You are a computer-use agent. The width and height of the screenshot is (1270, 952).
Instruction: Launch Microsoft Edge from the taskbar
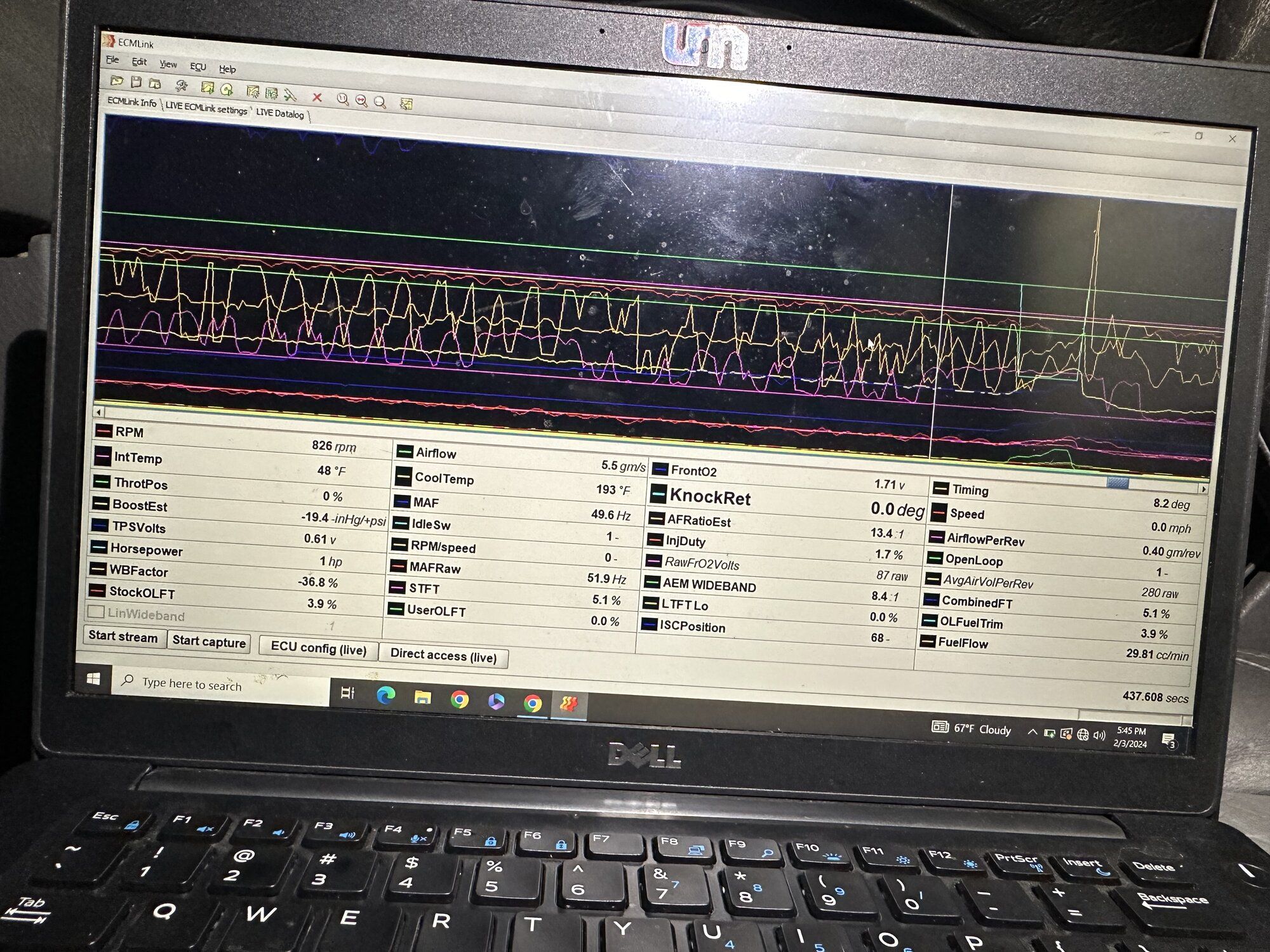pos(385,696)
